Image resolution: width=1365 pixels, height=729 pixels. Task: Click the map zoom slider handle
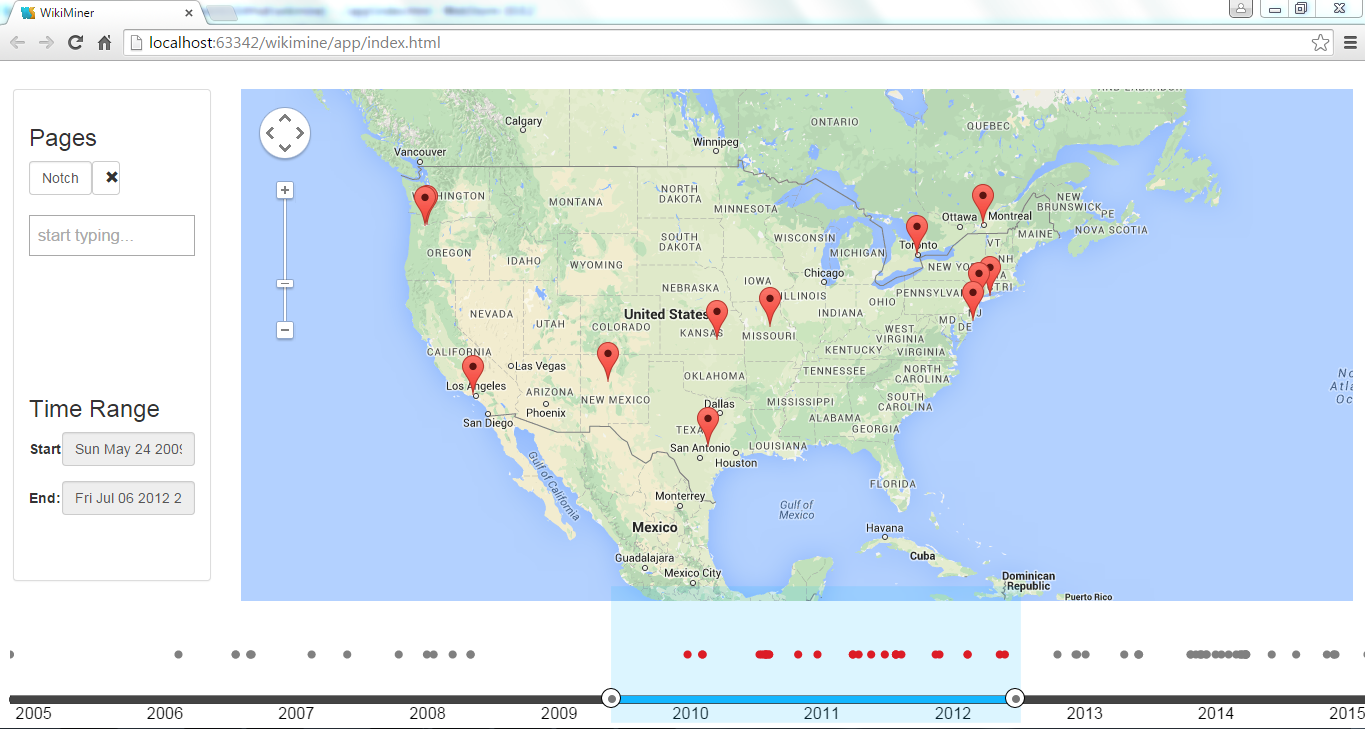click(x=285, y=284)
